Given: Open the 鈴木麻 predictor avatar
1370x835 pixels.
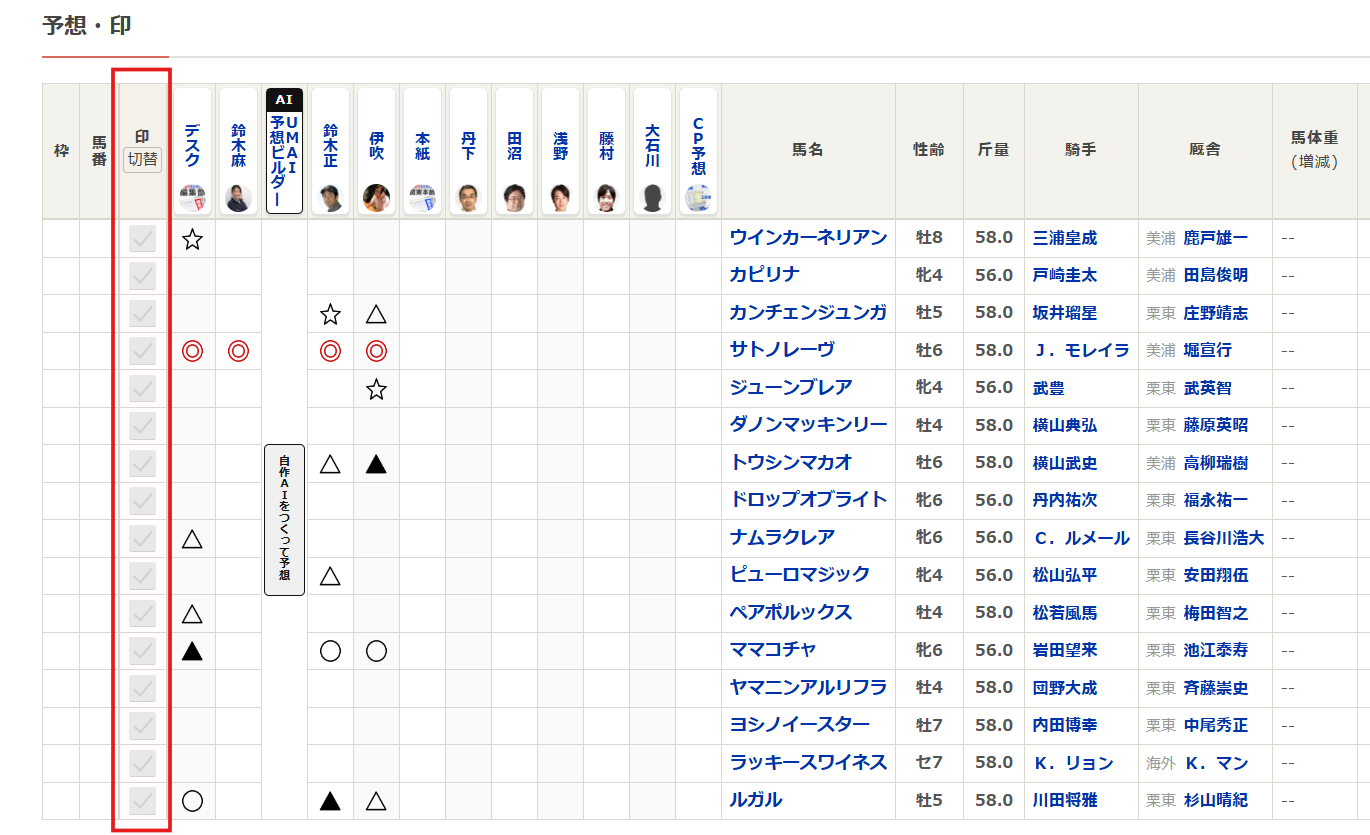Looking at the screenshot, I should pos(238,198).
